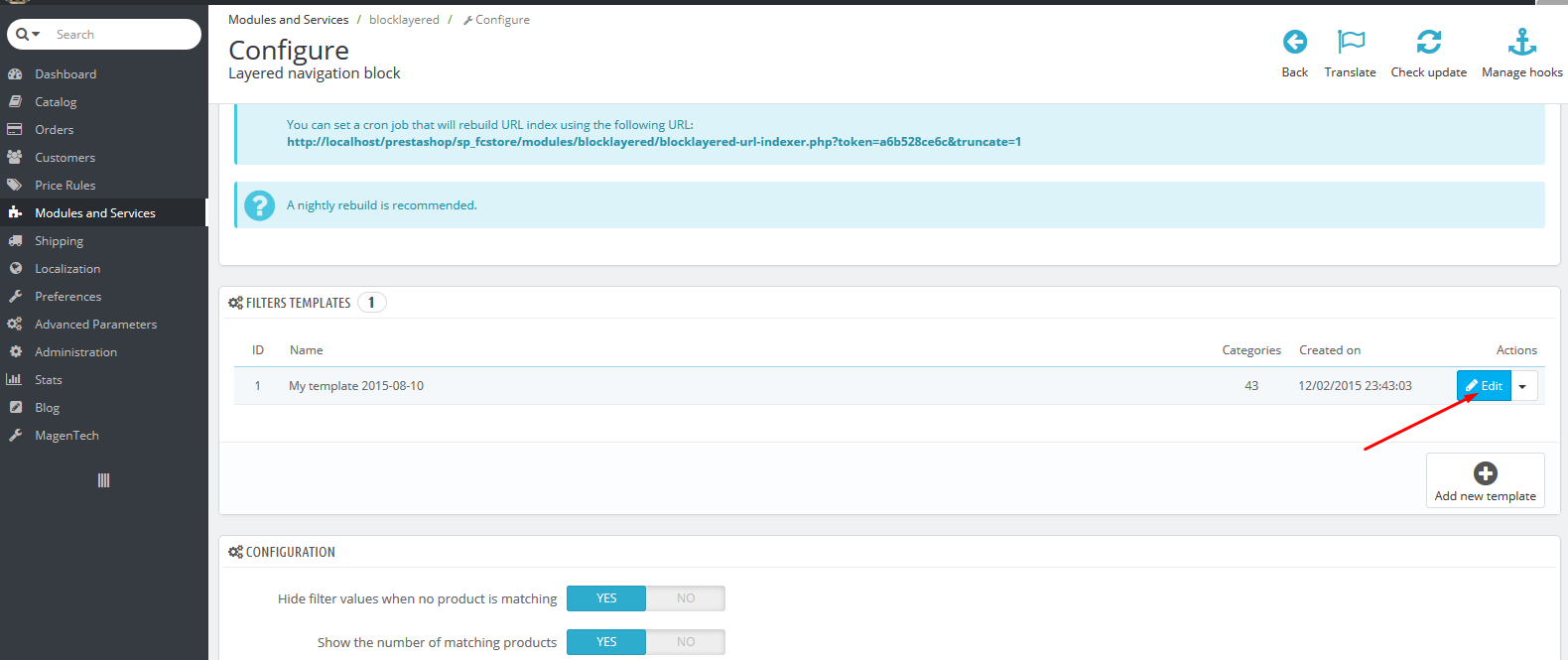Screen dimensions: 1568x660
Task: Set Show number of matching products to NO
Action: point(686,642)
